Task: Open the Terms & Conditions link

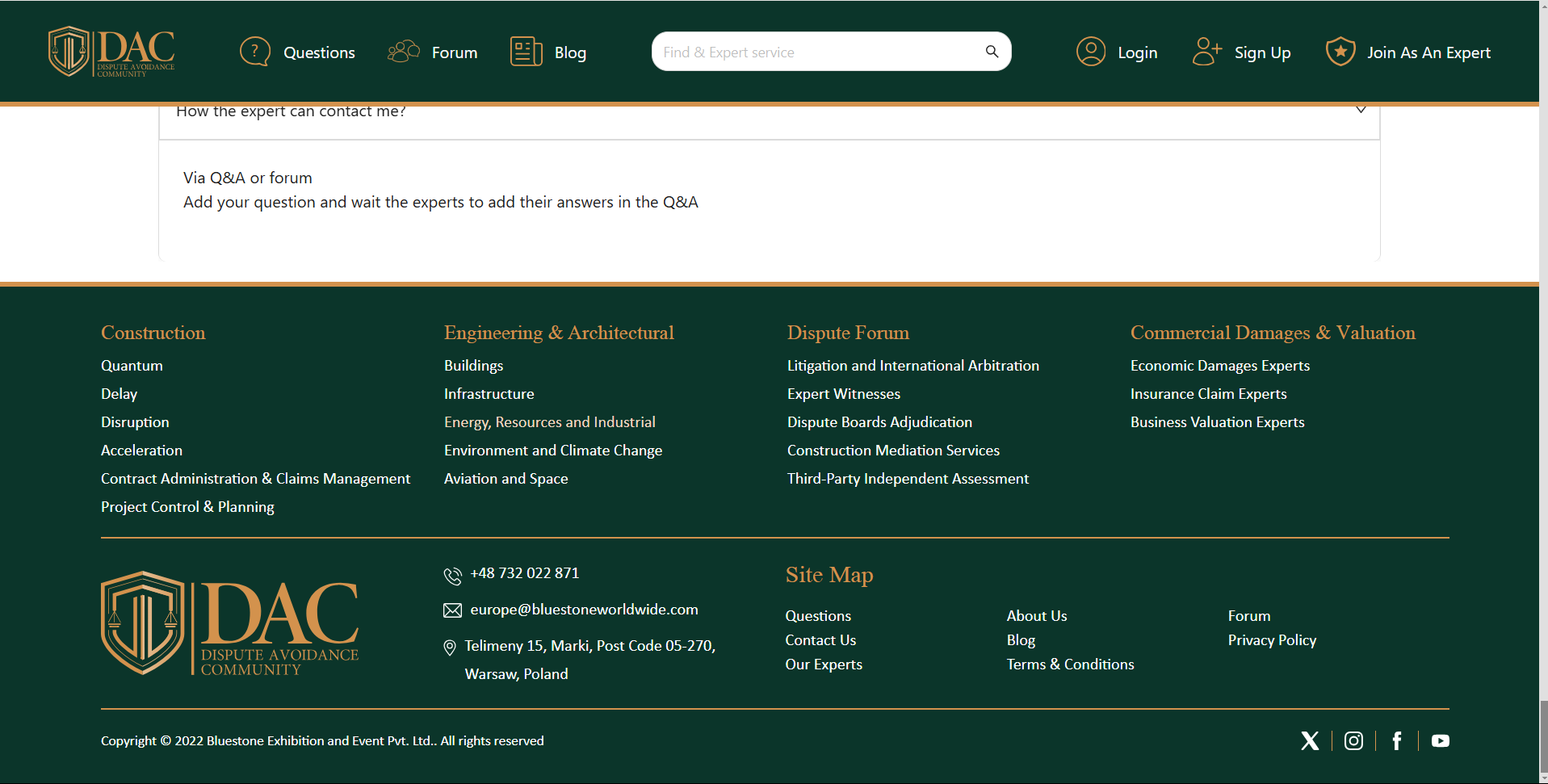Action: pos(1070,665)
